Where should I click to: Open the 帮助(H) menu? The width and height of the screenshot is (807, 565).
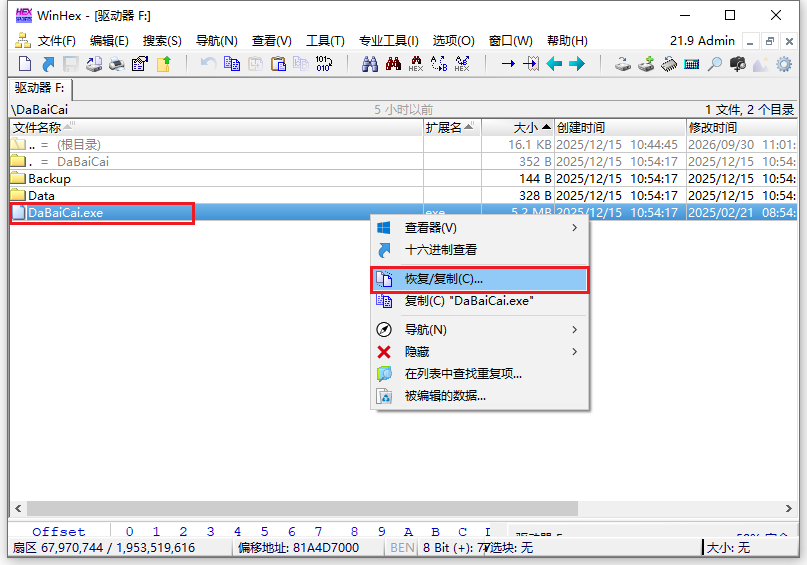pos(567,41)
